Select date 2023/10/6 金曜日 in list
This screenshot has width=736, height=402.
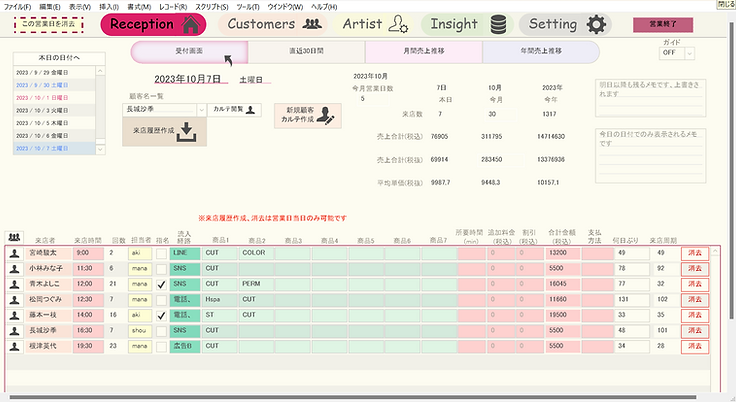54,136
